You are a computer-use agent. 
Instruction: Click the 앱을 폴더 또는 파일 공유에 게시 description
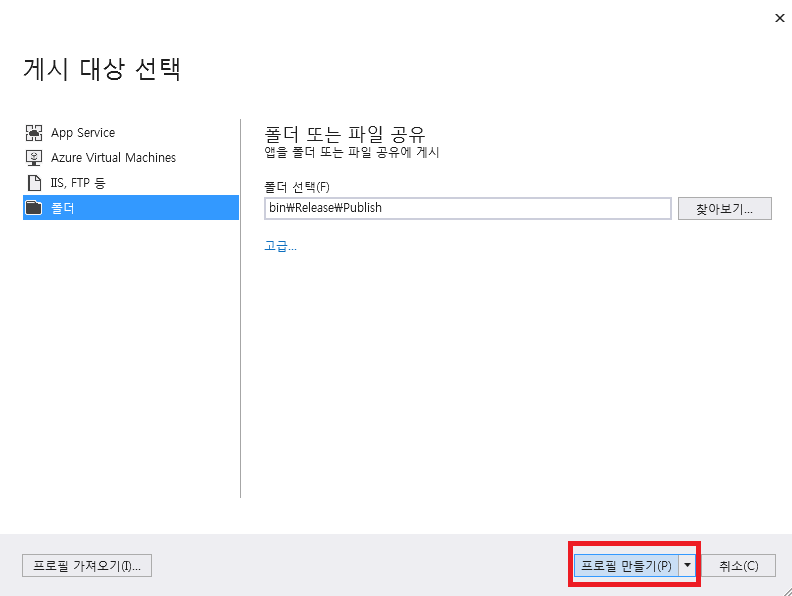coord(352,153)
